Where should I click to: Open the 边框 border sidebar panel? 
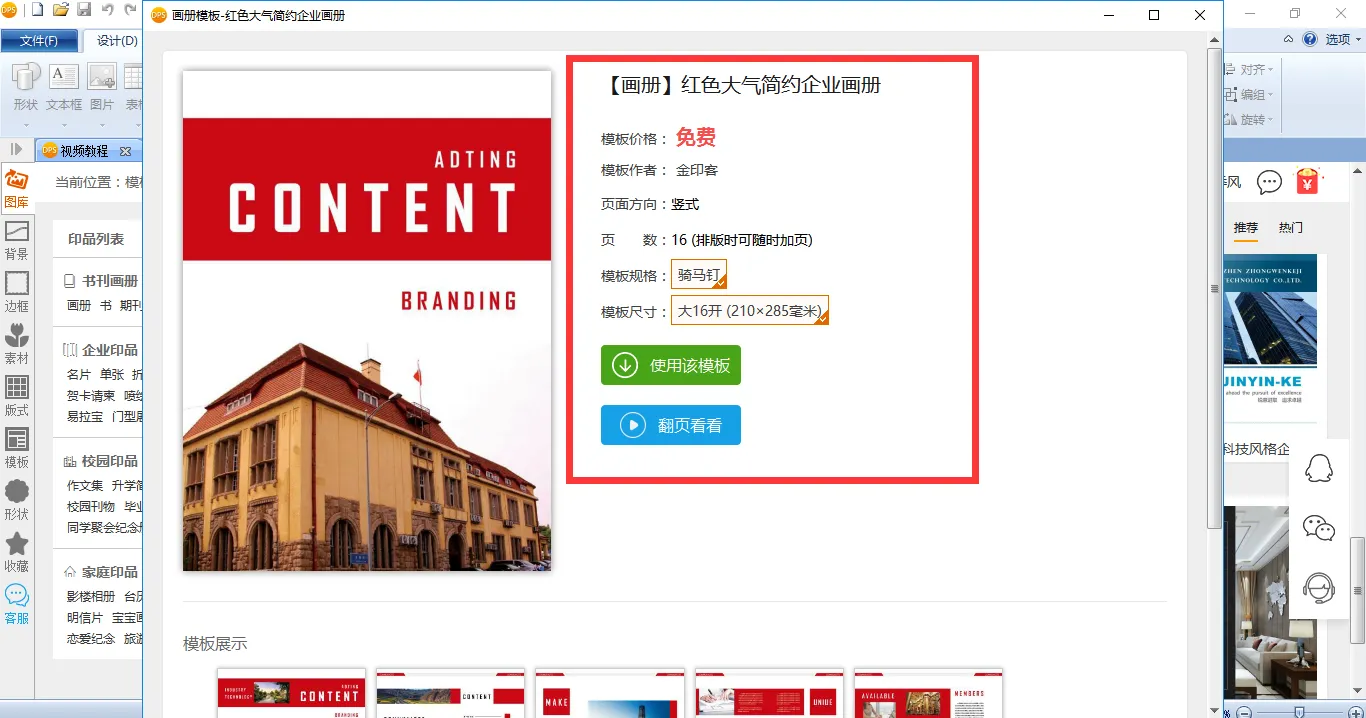(16, 294)
